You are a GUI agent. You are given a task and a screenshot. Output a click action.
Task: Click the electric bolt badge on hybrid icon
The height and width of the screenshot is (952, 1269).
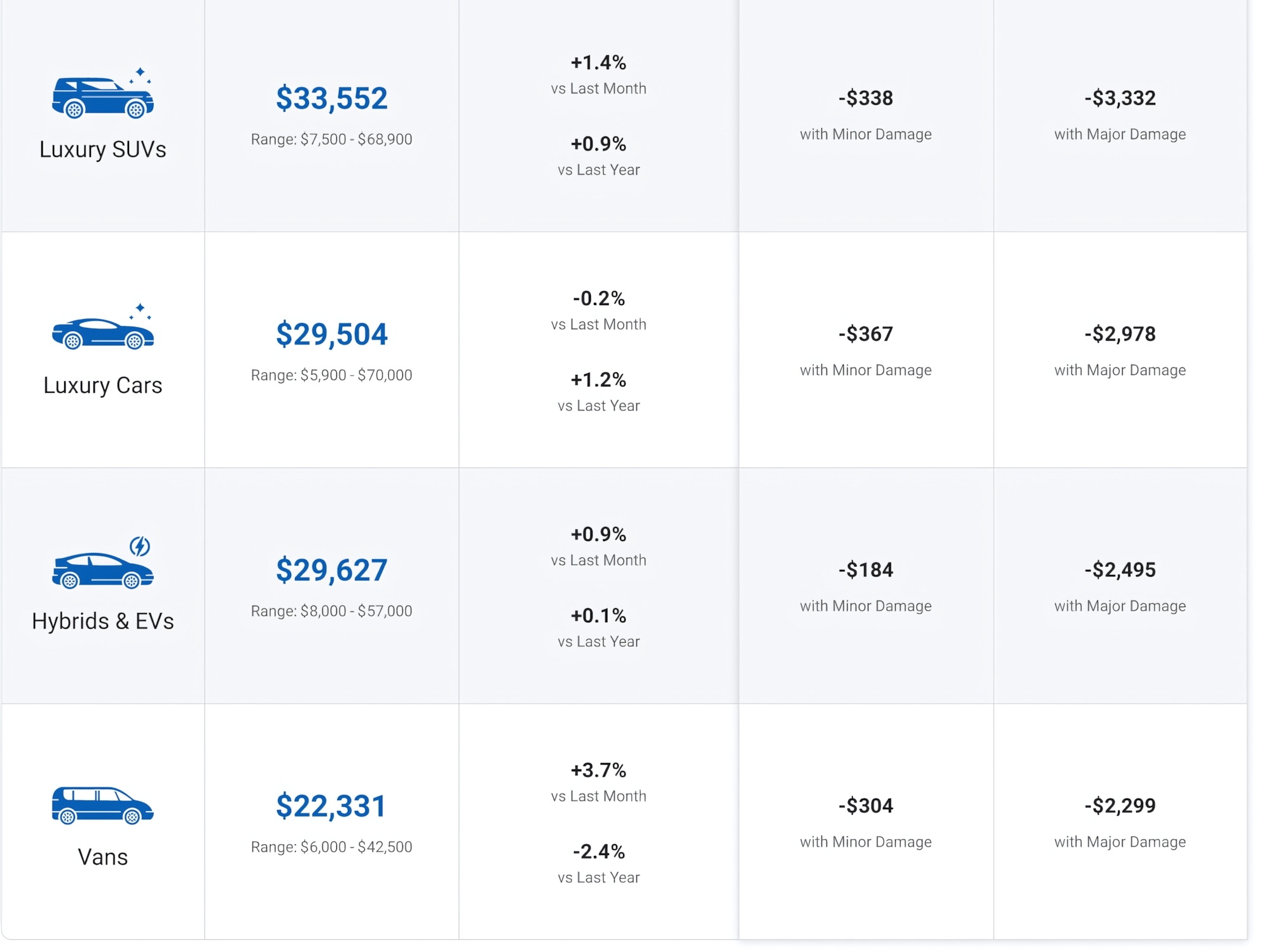pyautogui.click(x=140, y=546)
